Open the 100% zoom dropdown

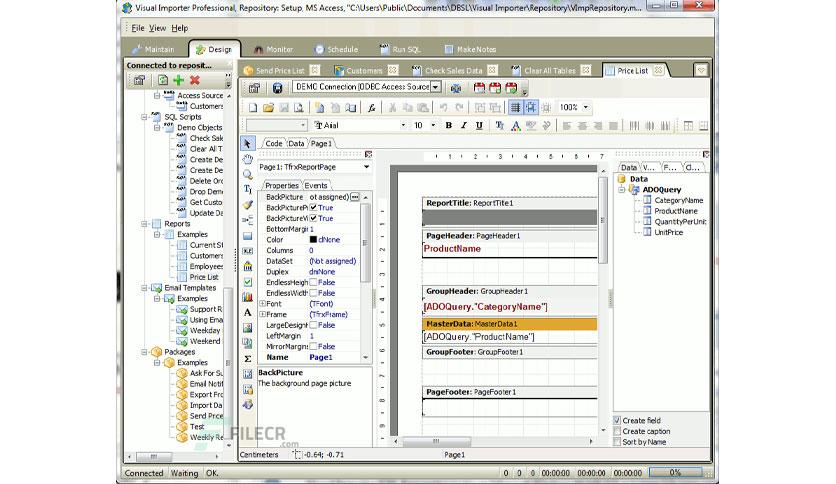[x=586, y=107]
